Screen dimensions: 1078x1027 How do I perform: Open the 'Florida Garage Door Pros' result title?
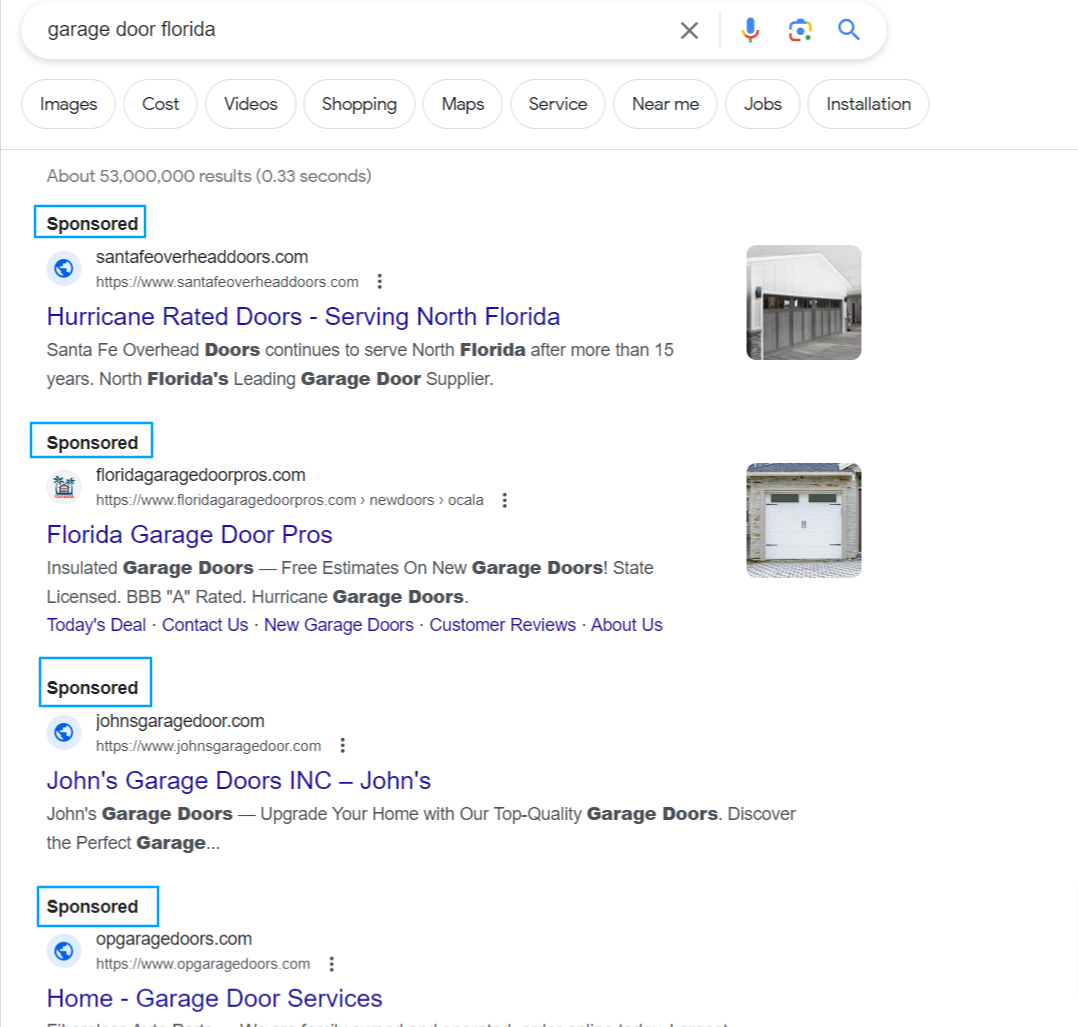pyautogui.click(x=189, y=535)
